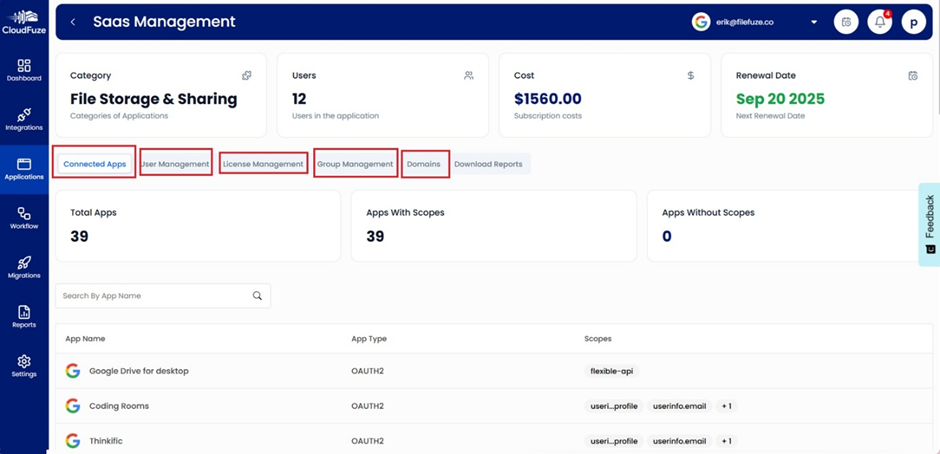The width and height of the screenshot is (940, 454).
Task: Click Coding Rooms useri...profile scope chip
Action: 613,406
